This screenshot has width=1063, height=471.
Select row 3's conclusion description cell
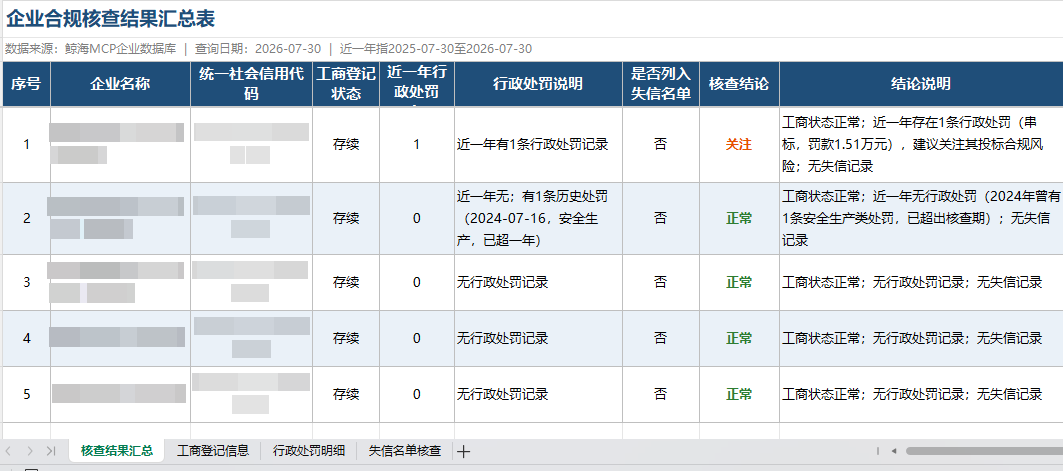tap(921, 283)
